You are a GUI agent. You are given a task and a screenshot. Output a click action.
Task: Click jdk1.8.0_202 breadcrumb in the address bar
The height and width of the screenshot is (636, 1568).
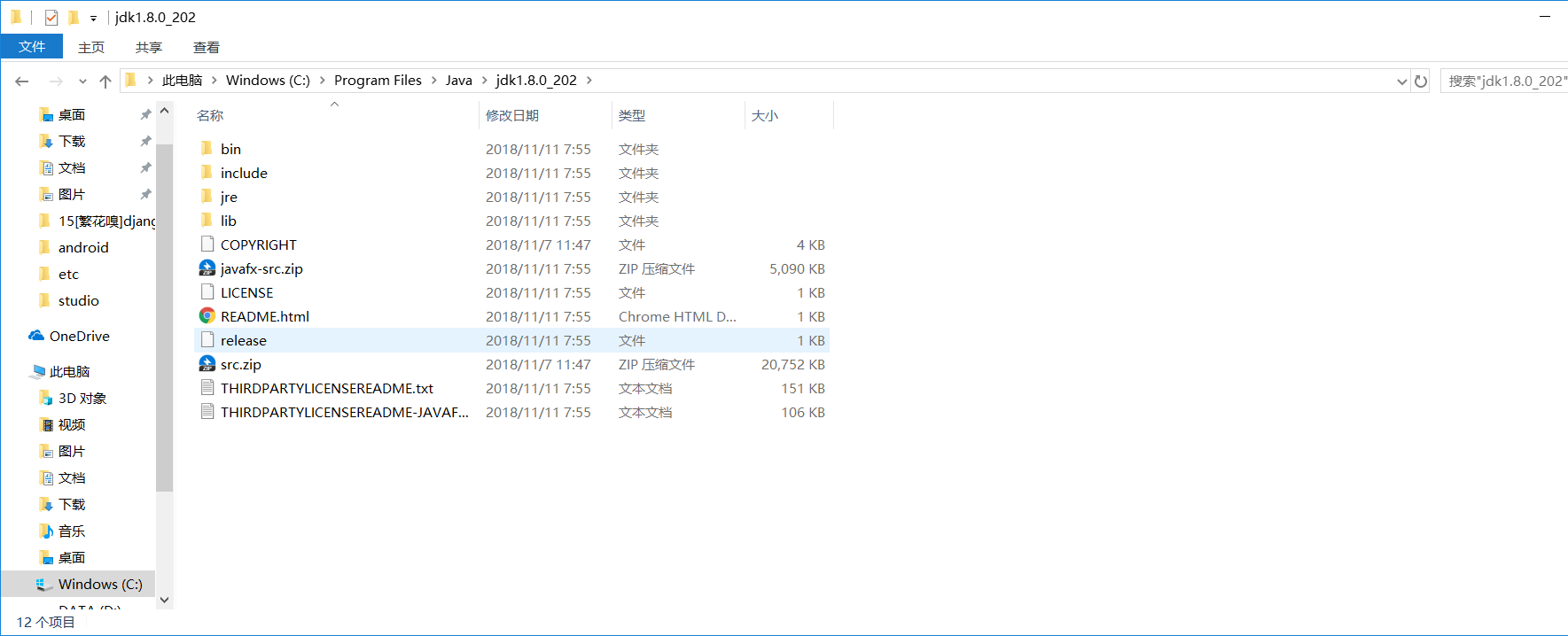pyautogui.click(x=536, y=80)
